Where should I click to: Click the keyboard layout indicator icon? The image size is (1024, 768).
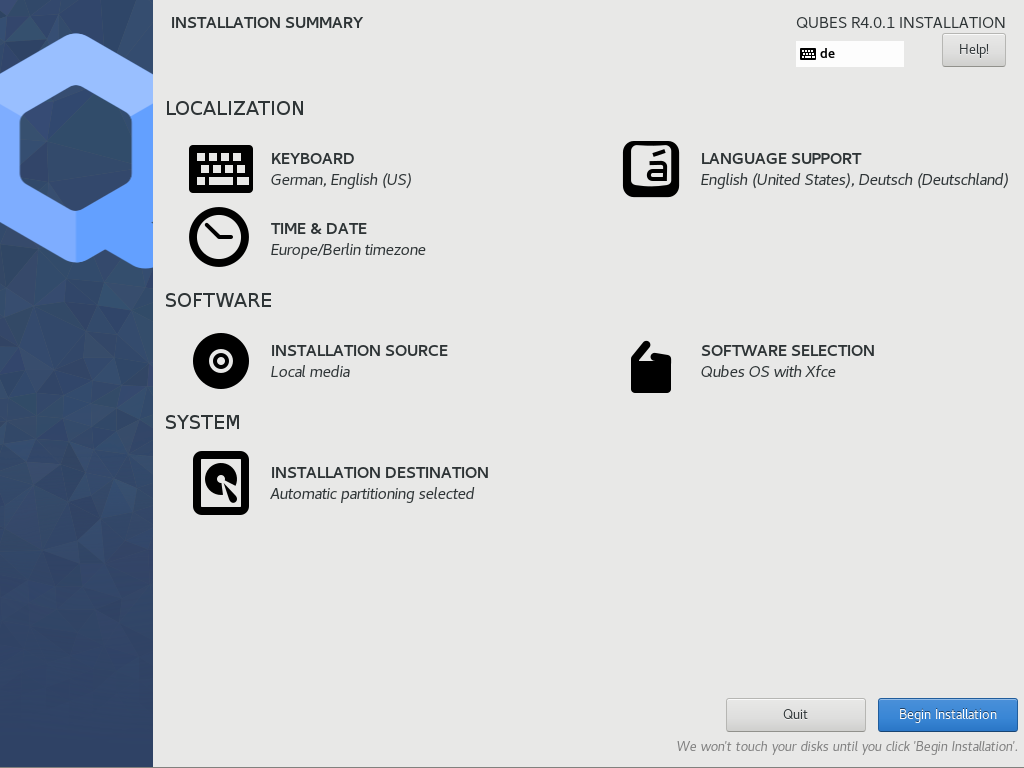click(808, 54)
